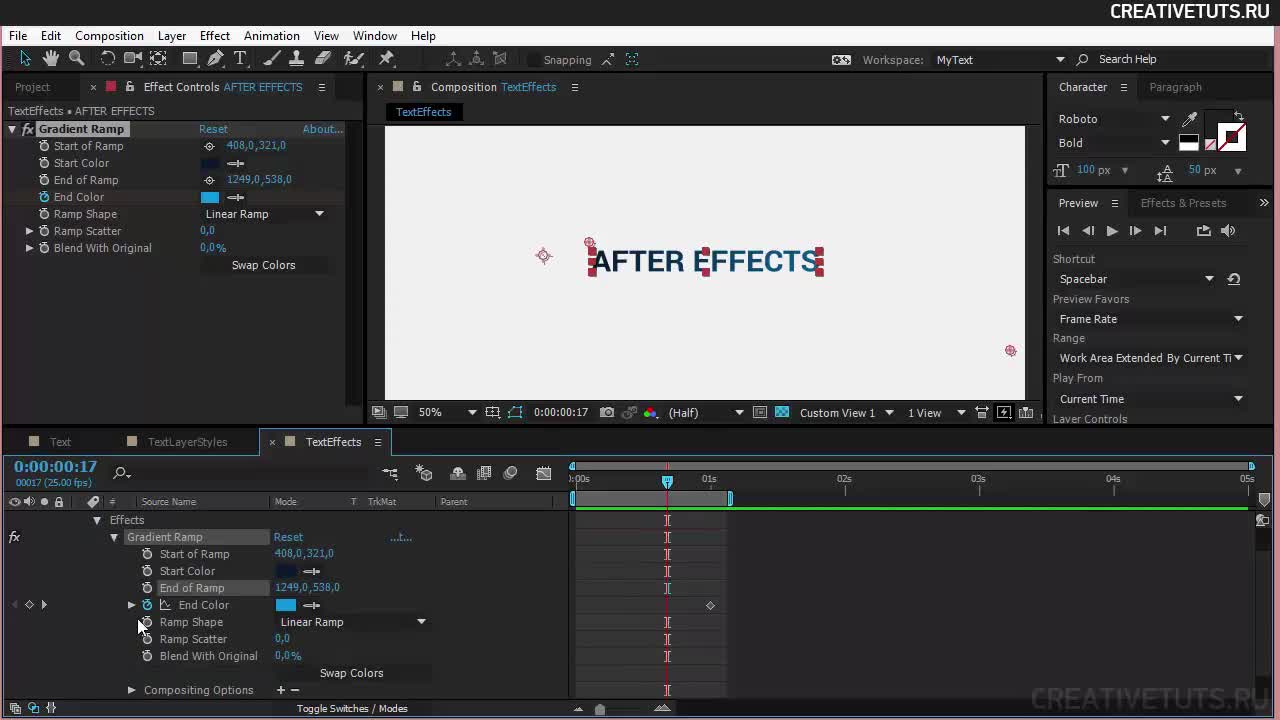Open the Animation menu
This screenshot has width=1280, height=720.
(271, 36)
